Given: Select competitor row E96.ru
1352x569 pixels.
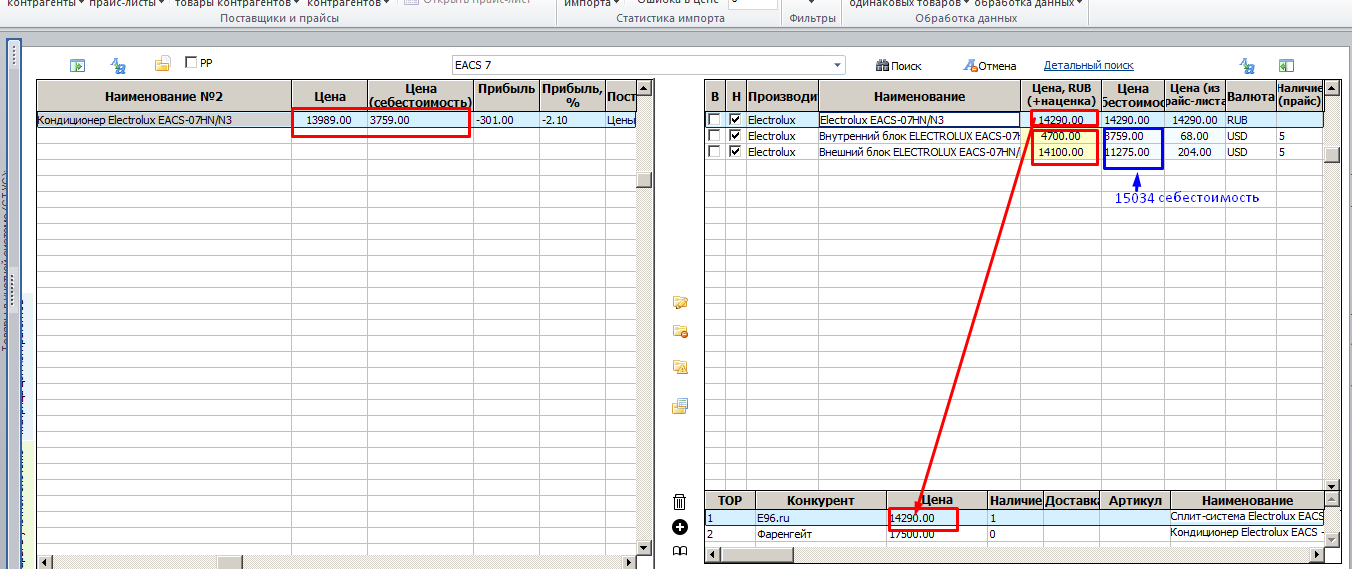Looking at the screenshot, I should [x=1015, y=518].
